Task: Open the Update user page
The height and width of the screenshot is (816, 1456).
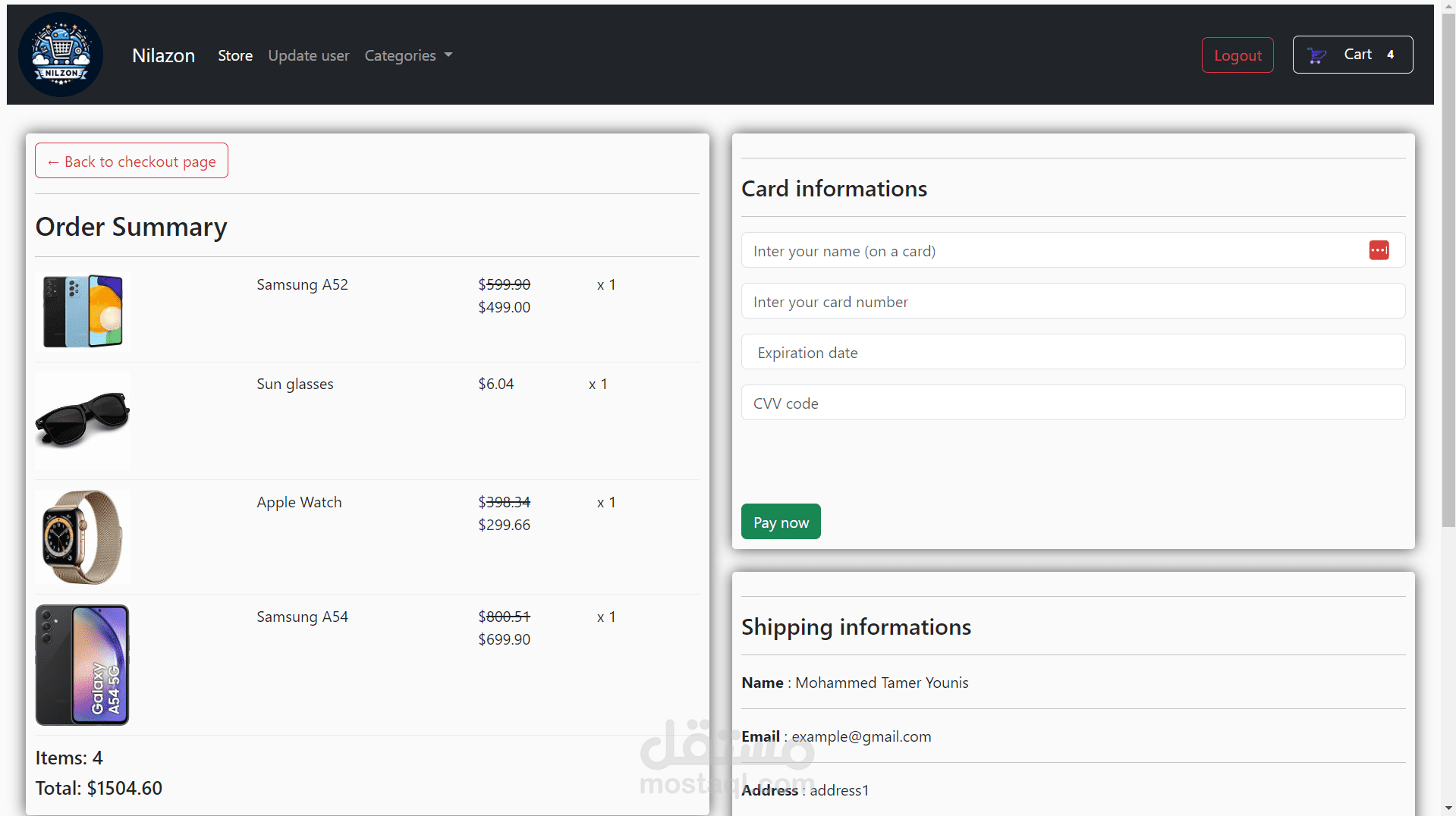Action: (x=309, y=55)
